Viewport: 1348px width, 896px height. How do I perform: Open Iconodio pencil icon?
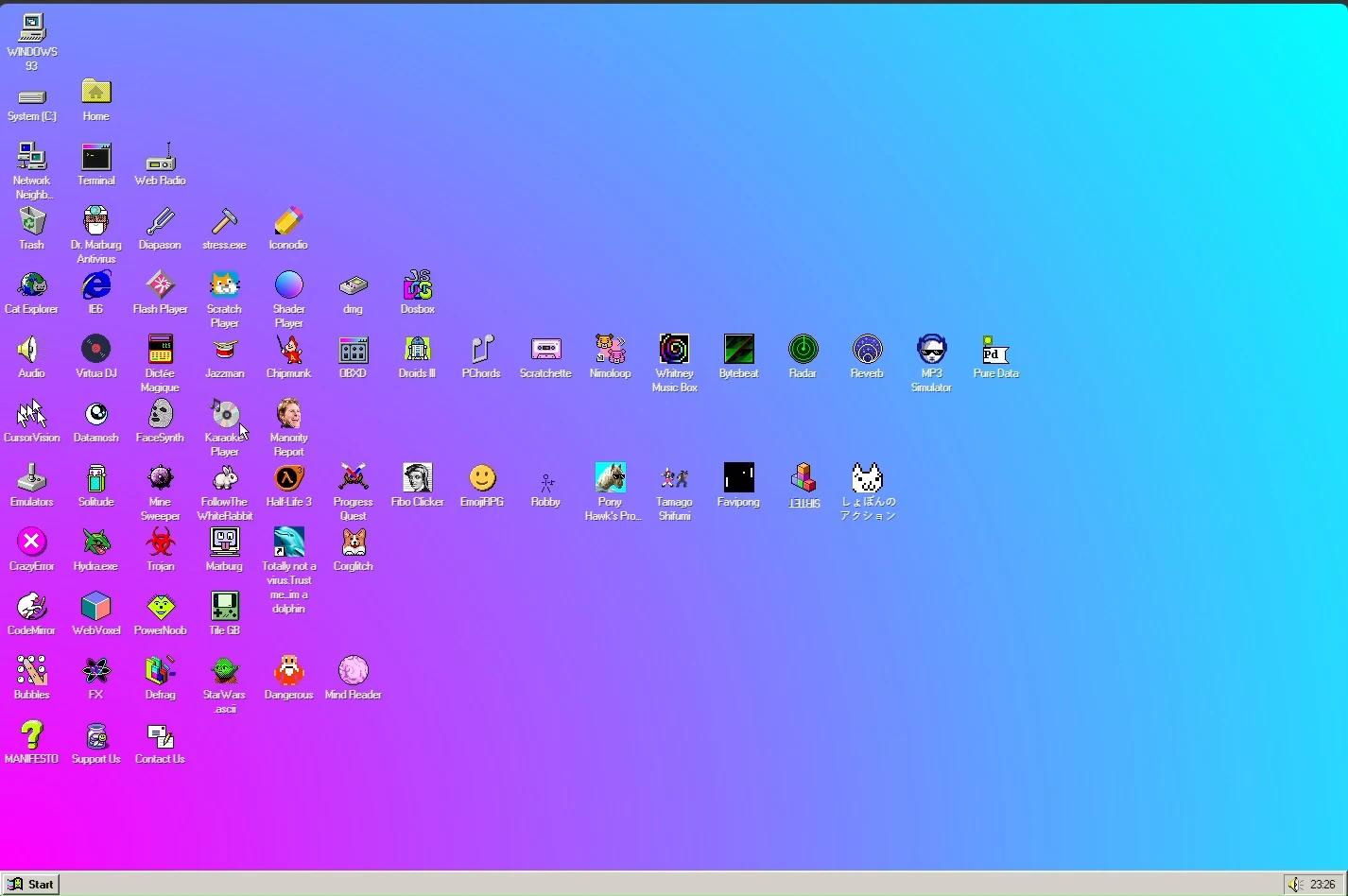(x=288, y=221)
